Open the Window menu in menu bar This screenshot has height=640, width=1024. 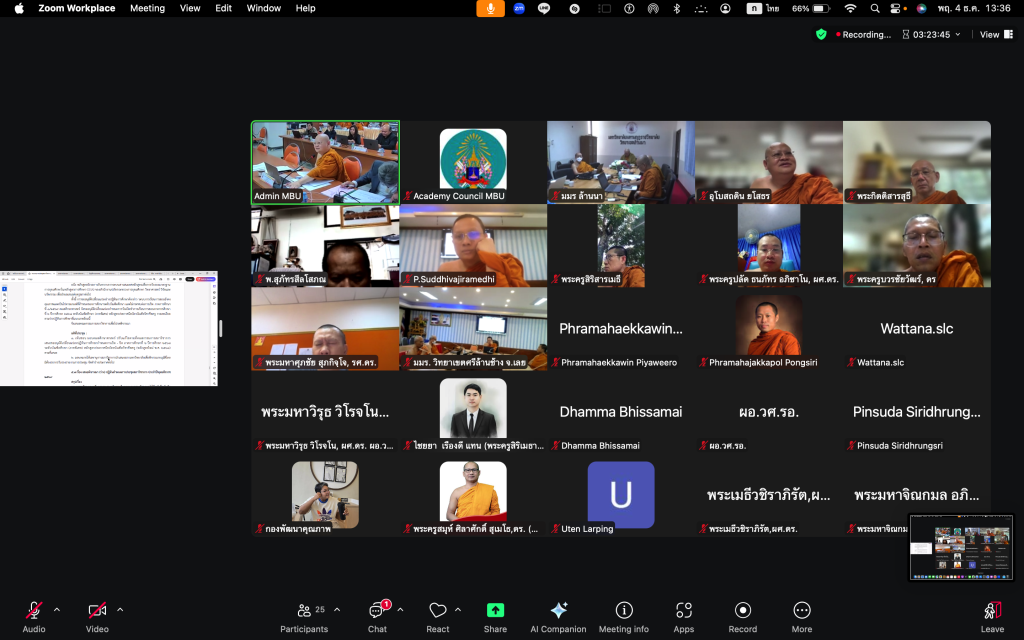point(264,8)
